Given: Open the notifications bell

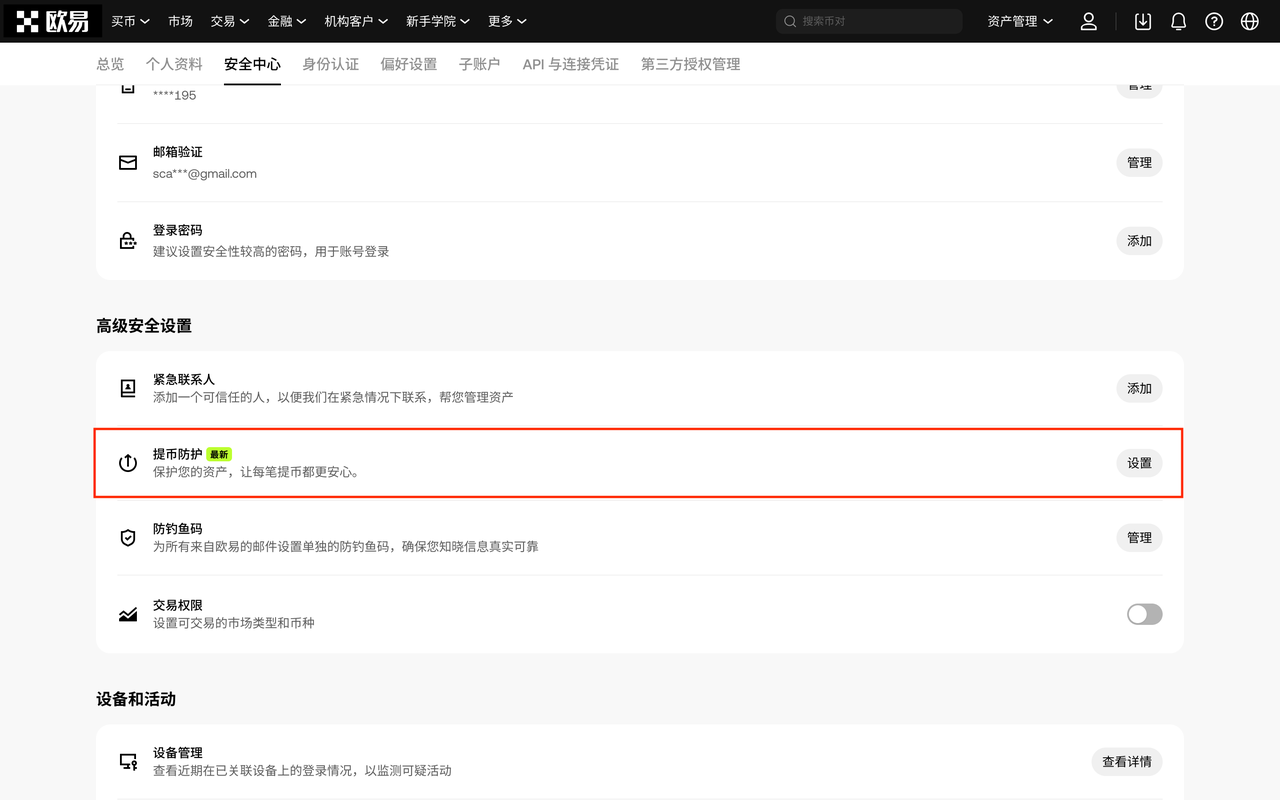Looking at the screenshot, I should point(1178,21).
